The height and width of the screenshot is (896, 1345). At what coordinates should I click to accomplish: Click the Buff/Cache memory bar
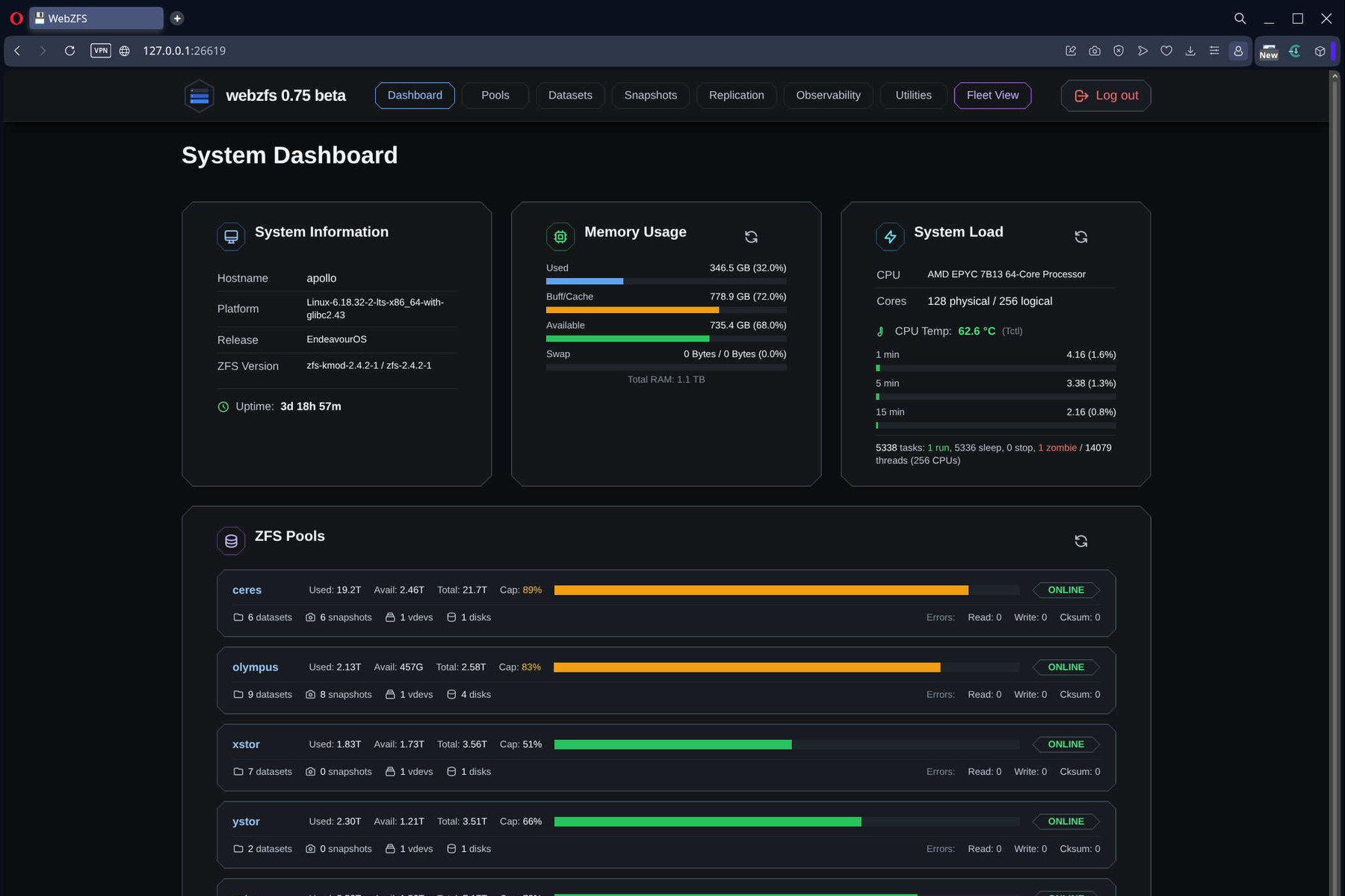coord(666,310)
